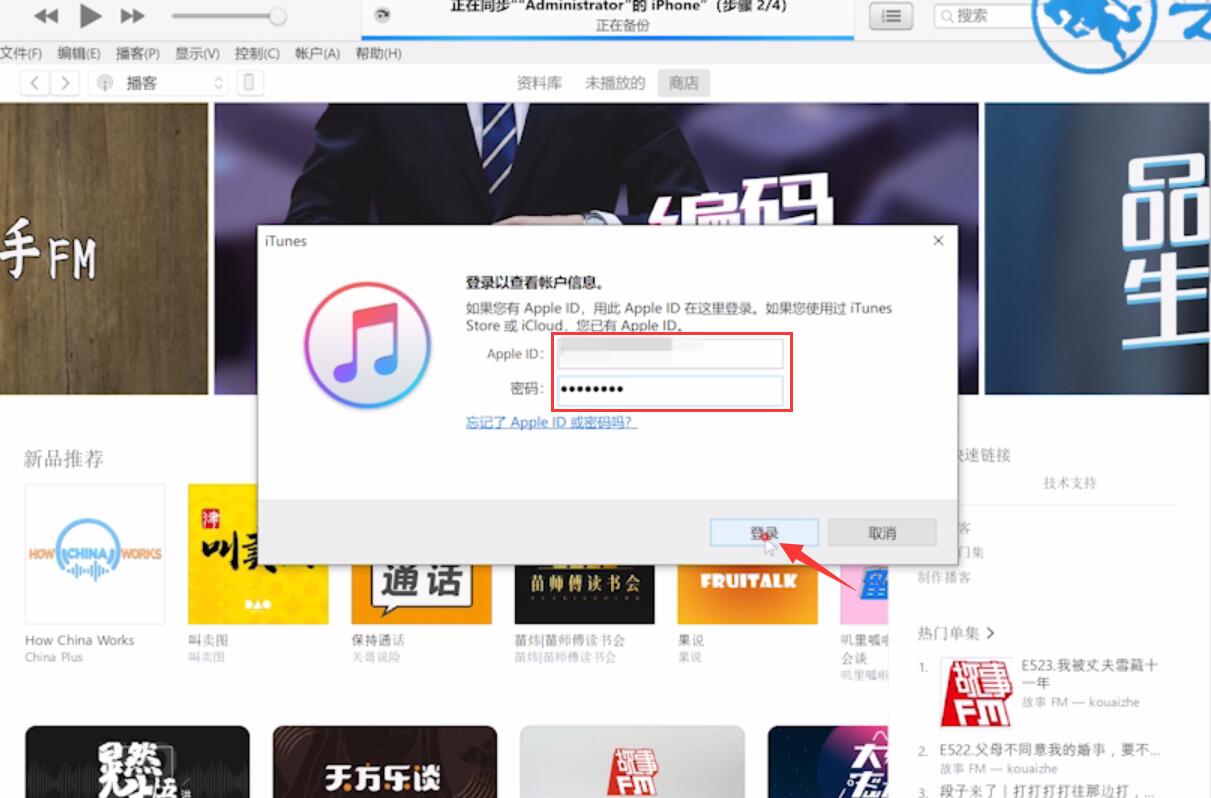Click the fast forward next button
Image resolution: width=1211 pixels, height=798 pixels.
click(x=132, y=16)
